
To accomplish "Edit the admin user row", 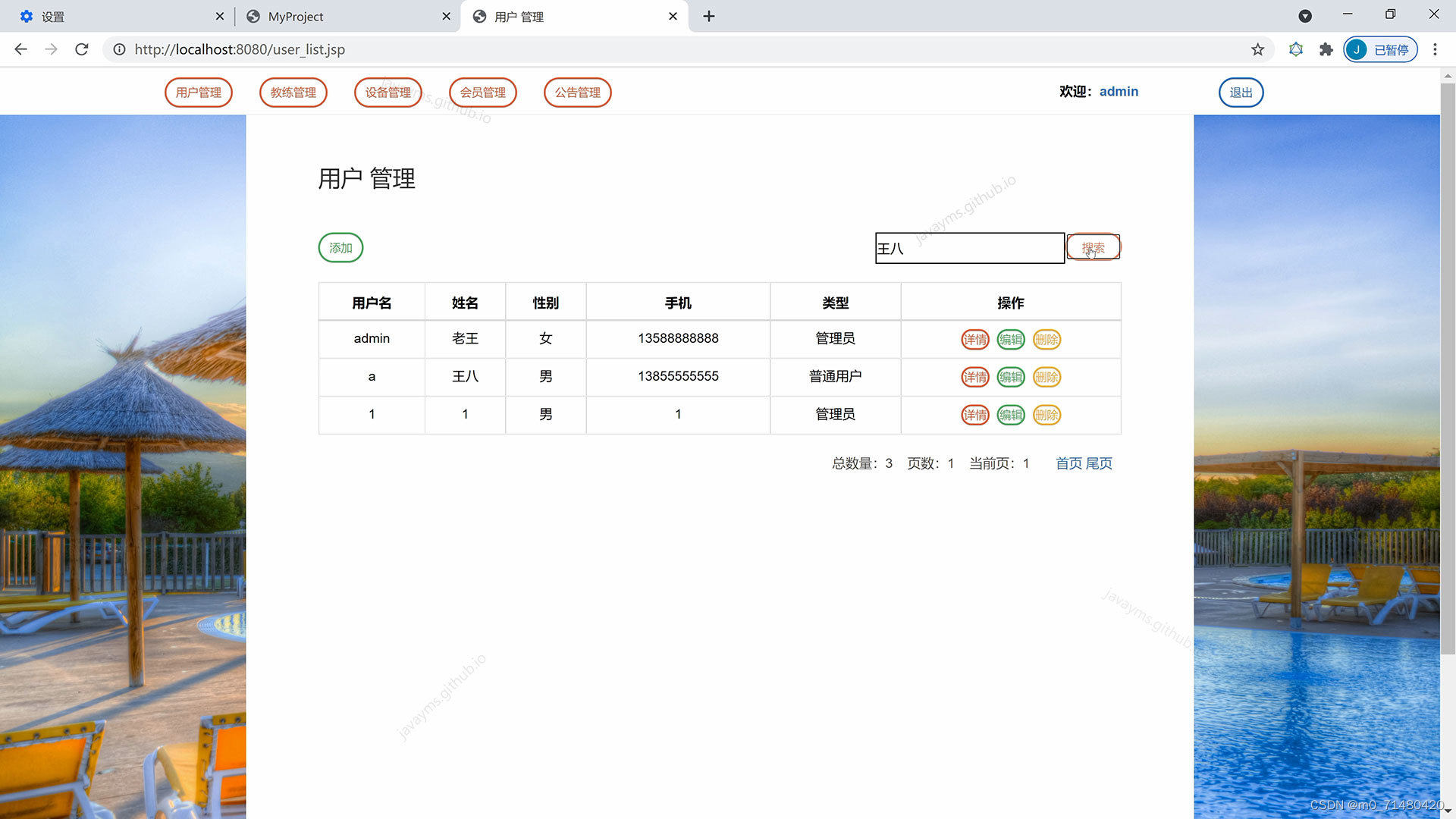I will (x=1011, y=340).
